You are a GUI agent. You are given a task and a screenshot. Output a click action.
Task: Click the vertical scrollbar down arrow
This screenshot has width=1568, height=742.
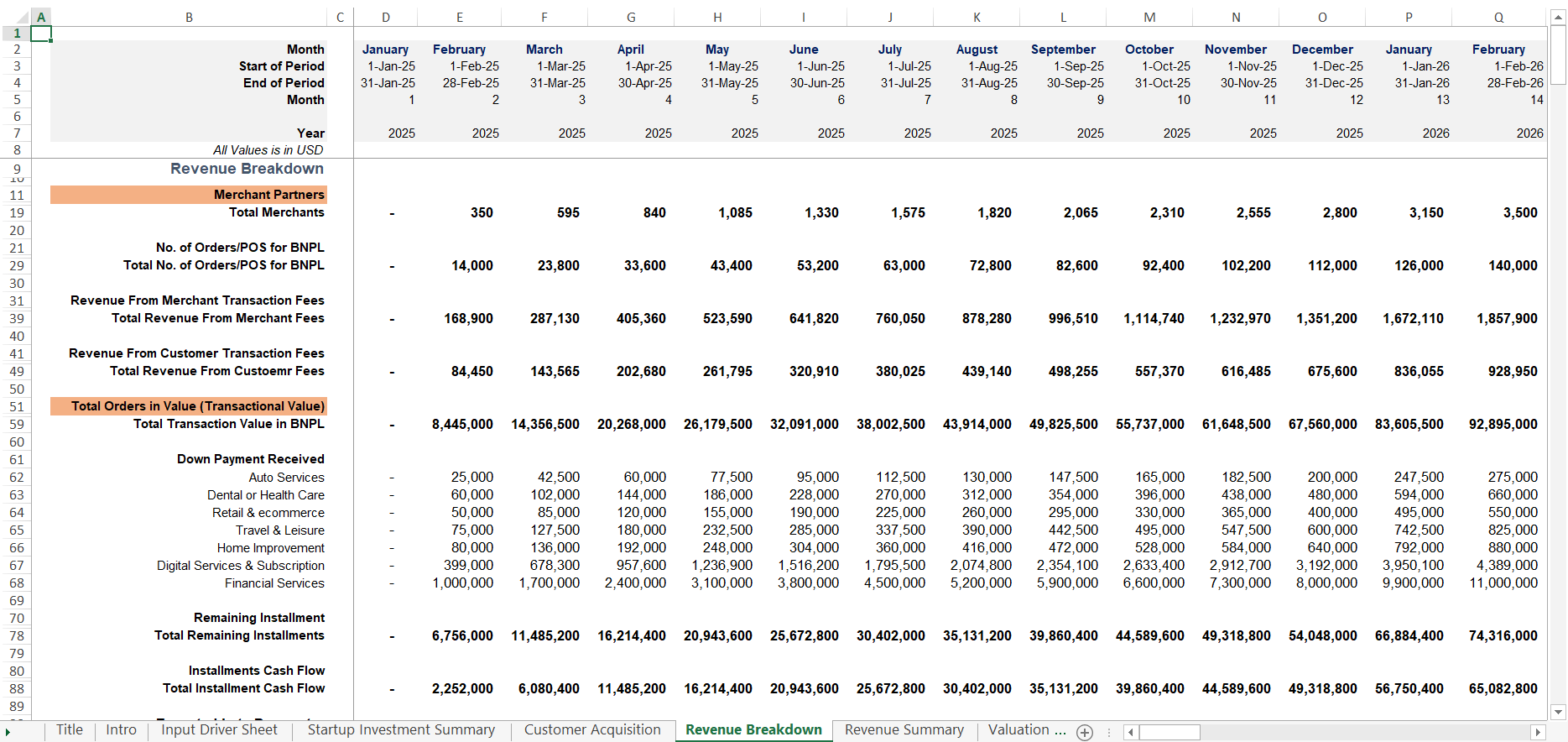1559,712
